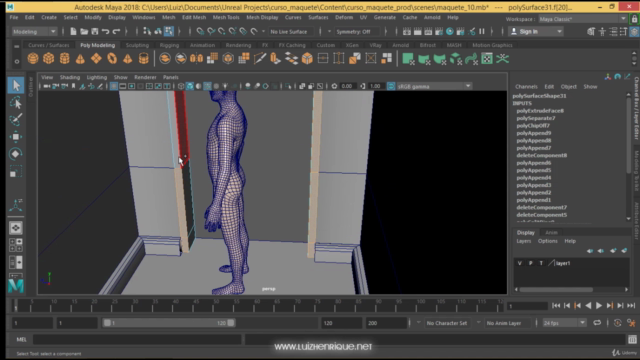Viewport: 640px width, 360px height.
Task: Click the playback range slider bar
Action: tap(169, 323)
